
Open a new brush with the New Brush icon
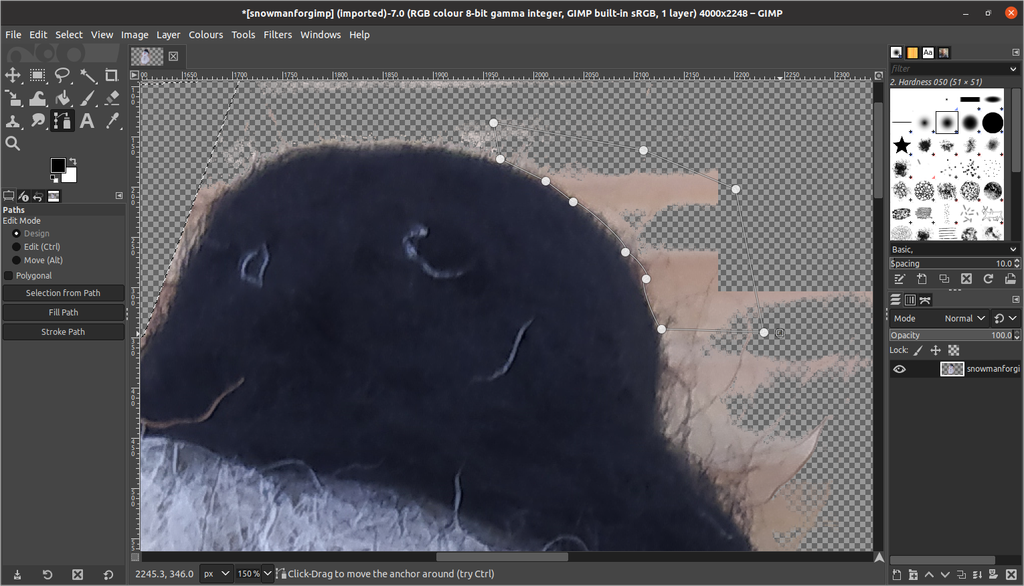click(921, 279)
